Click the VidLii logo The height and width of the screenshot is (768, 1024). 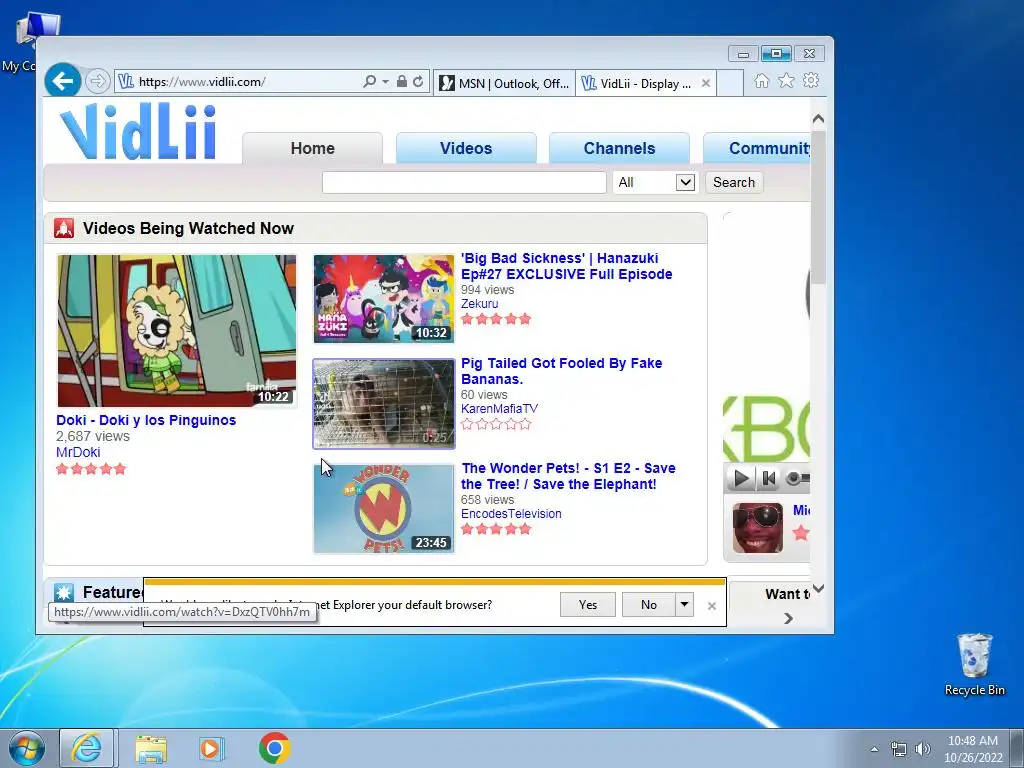click(138, 131)
